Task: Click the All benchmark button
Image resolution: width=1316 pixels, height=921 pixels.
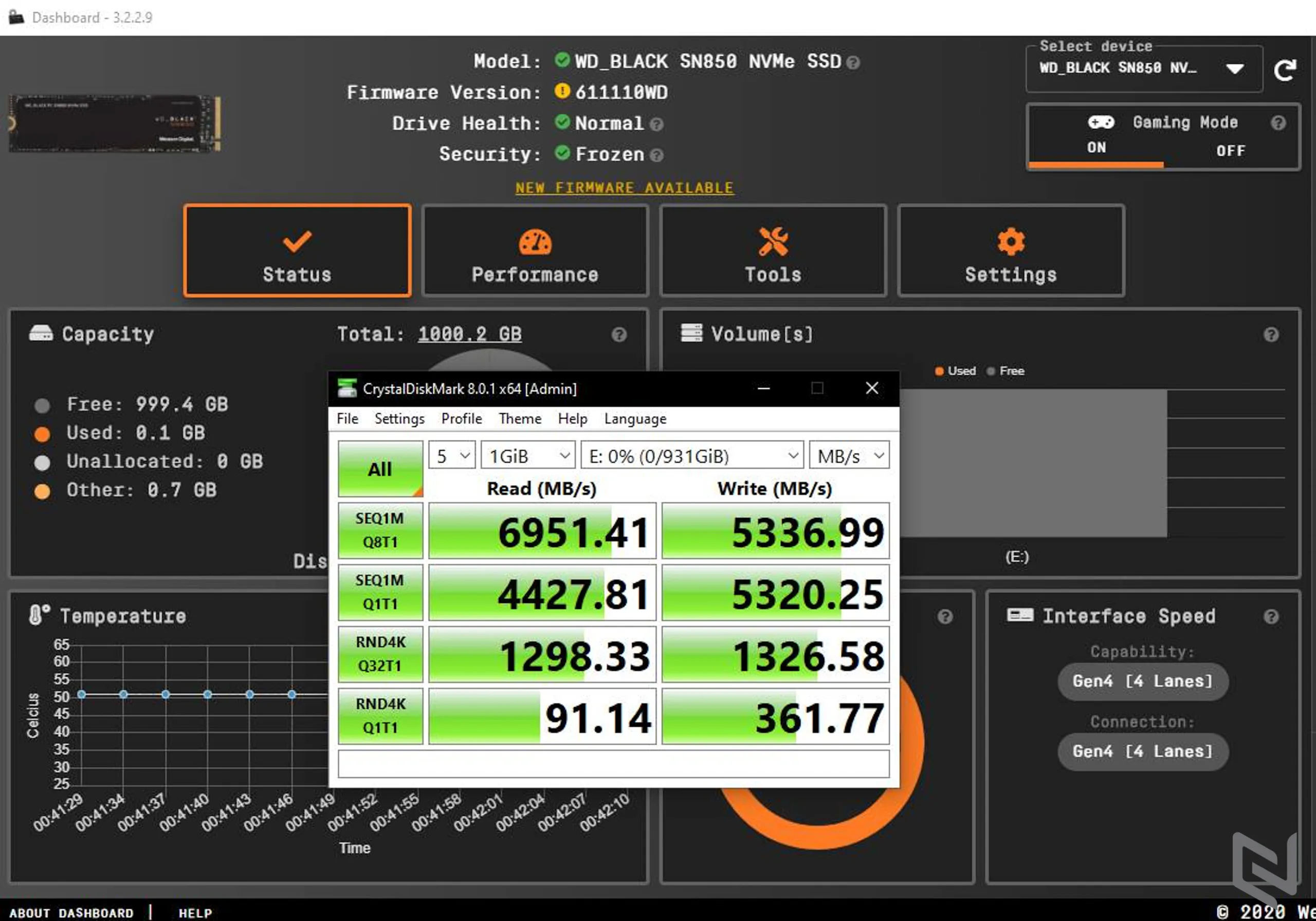Action: 380,469
